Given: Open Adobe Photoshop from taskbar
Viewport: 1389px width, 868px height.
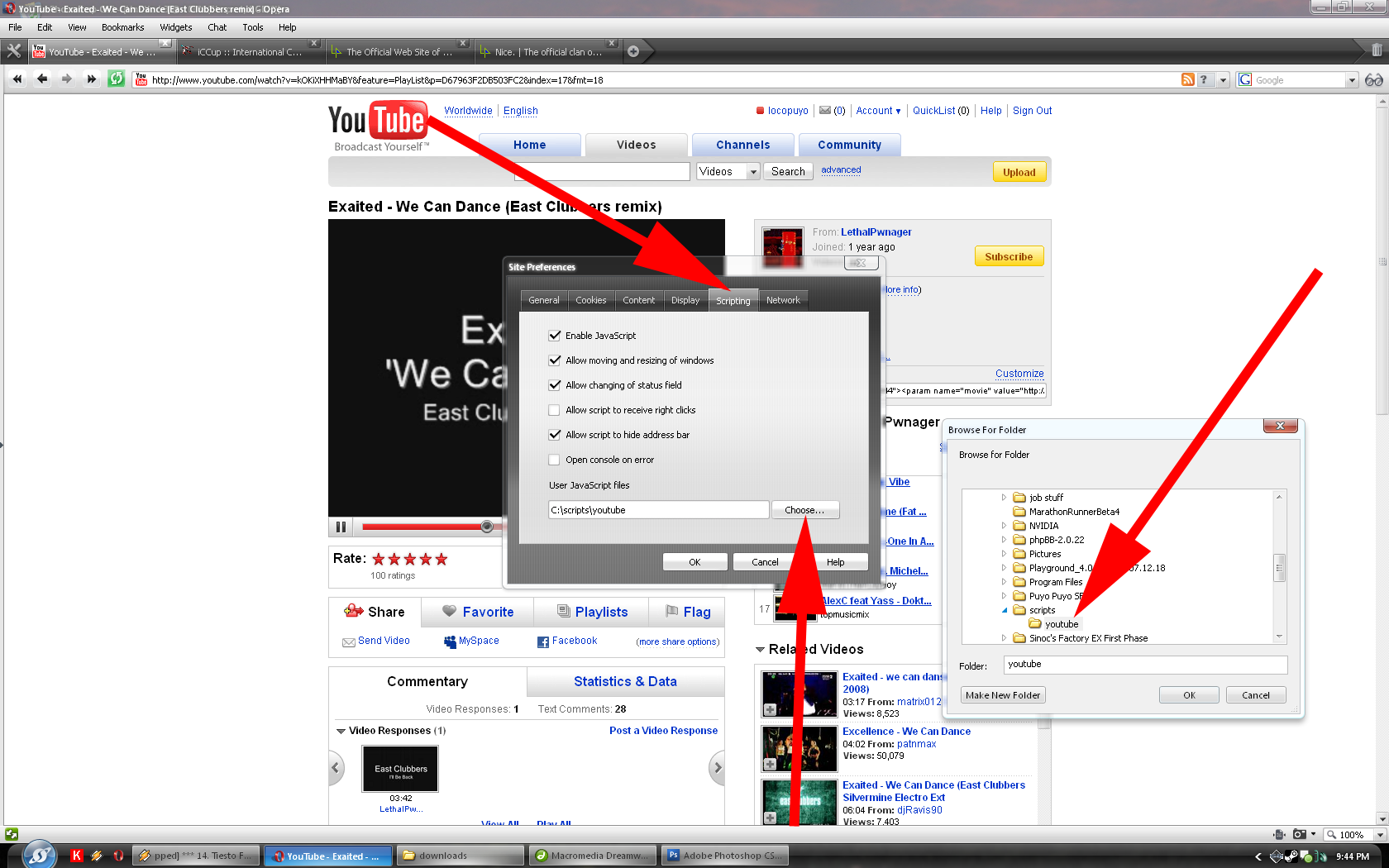Looking at the screenshot, I should tap(724, 856).
